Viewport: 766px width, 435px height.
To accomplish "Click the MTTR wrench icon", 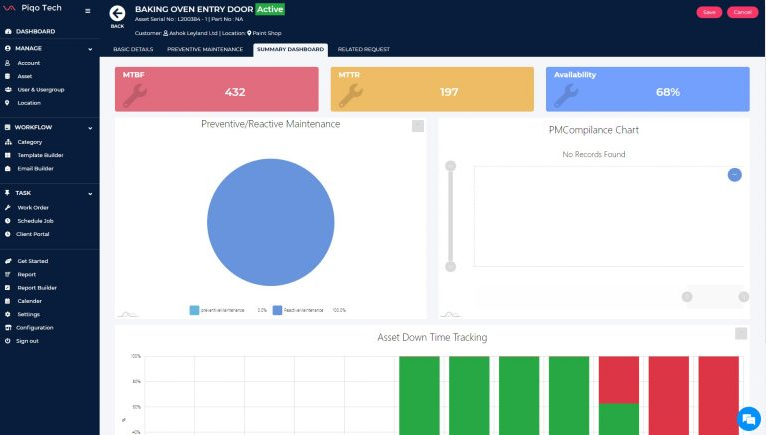I will click(x=350, y=93).
